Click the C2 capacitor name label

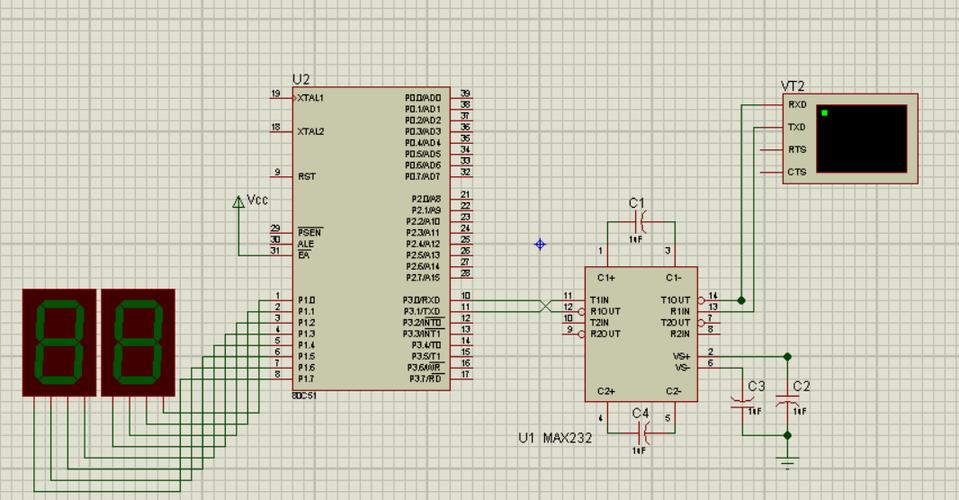point(801,386)
